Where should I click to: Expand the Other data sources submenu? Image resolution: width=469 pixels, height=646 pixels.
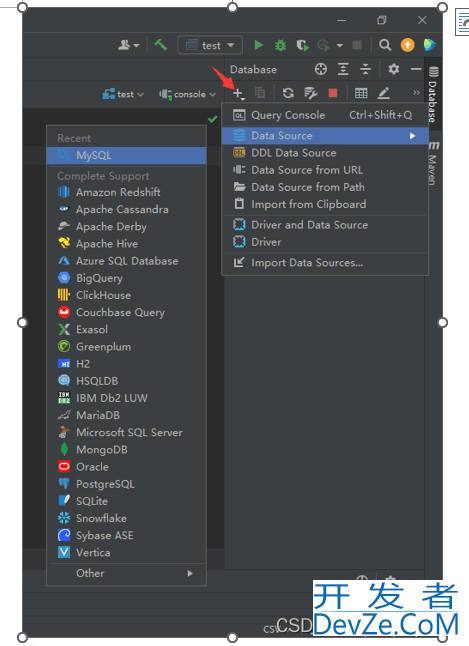pyautogui.click(x=127, y=573)
